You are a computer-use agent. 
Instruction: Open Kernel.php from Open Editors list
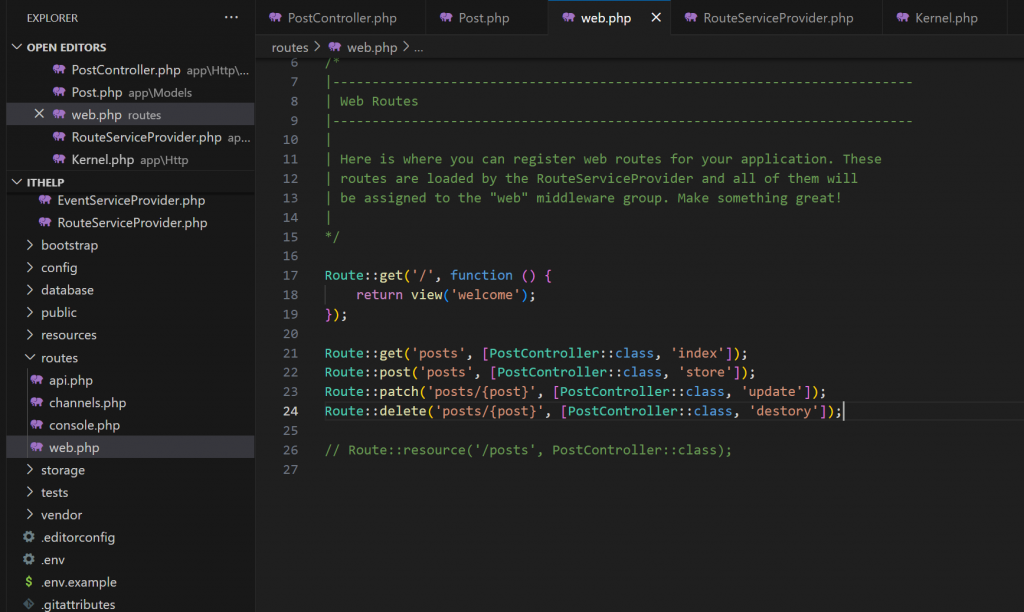coord(131,159)
